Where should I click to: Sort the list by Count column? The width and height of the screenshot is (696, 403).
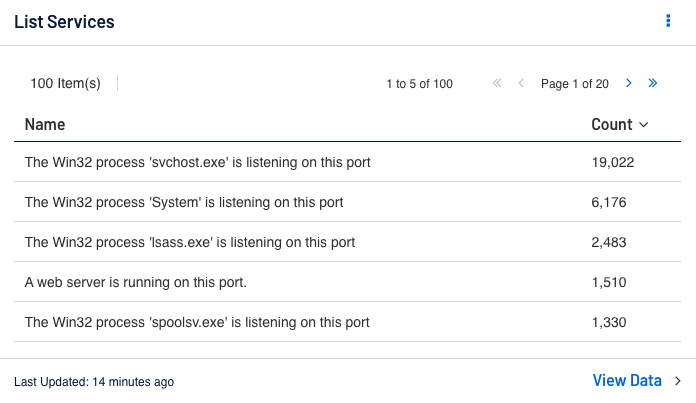click(611, 125)
